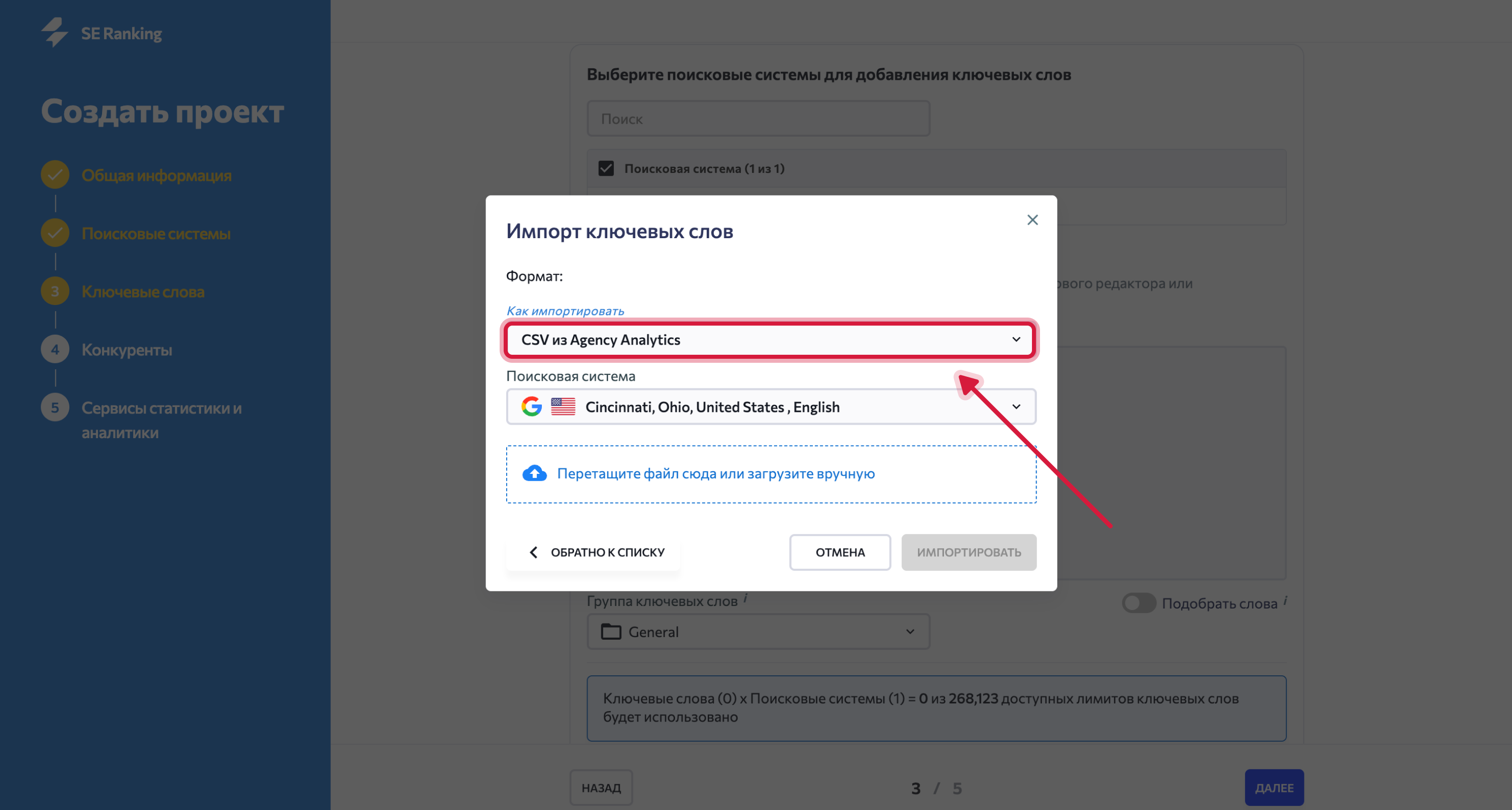Click the SE Ranking brand text
The width and height of the screenshot is (1512, 810).
[122, 34]
